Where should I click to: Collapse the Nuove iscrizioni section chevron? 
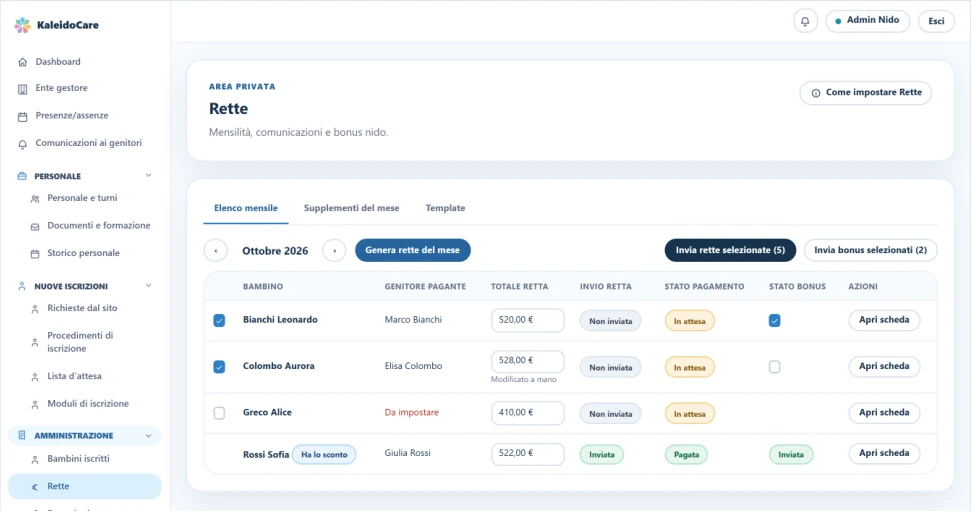pos(149,286)
